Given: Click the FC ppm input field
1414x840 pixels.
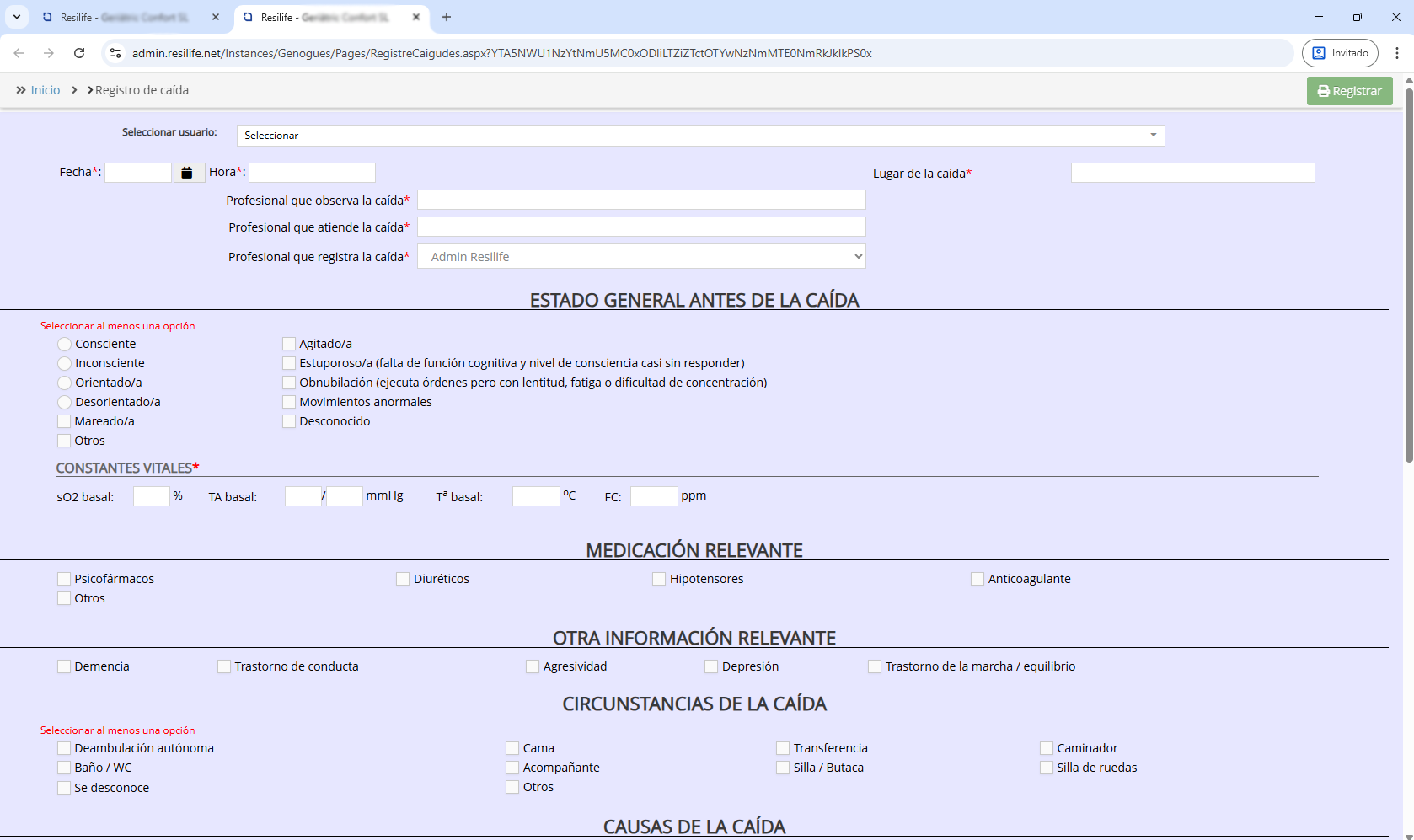Looking at the screenshot, I should tap(654, 496).
